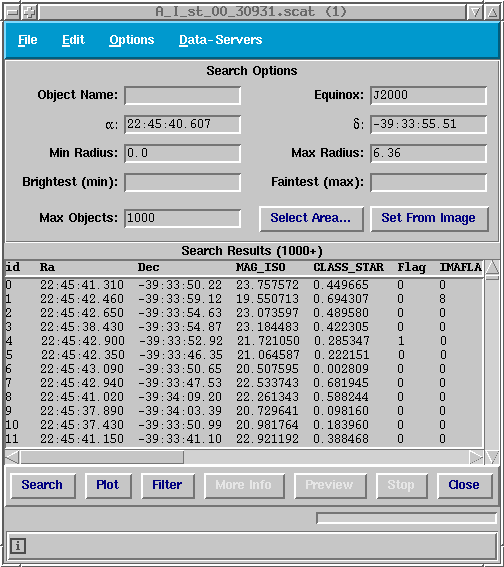504x567 pixels.
Task: Click the Select Area... button
Action: click(311, 218)
